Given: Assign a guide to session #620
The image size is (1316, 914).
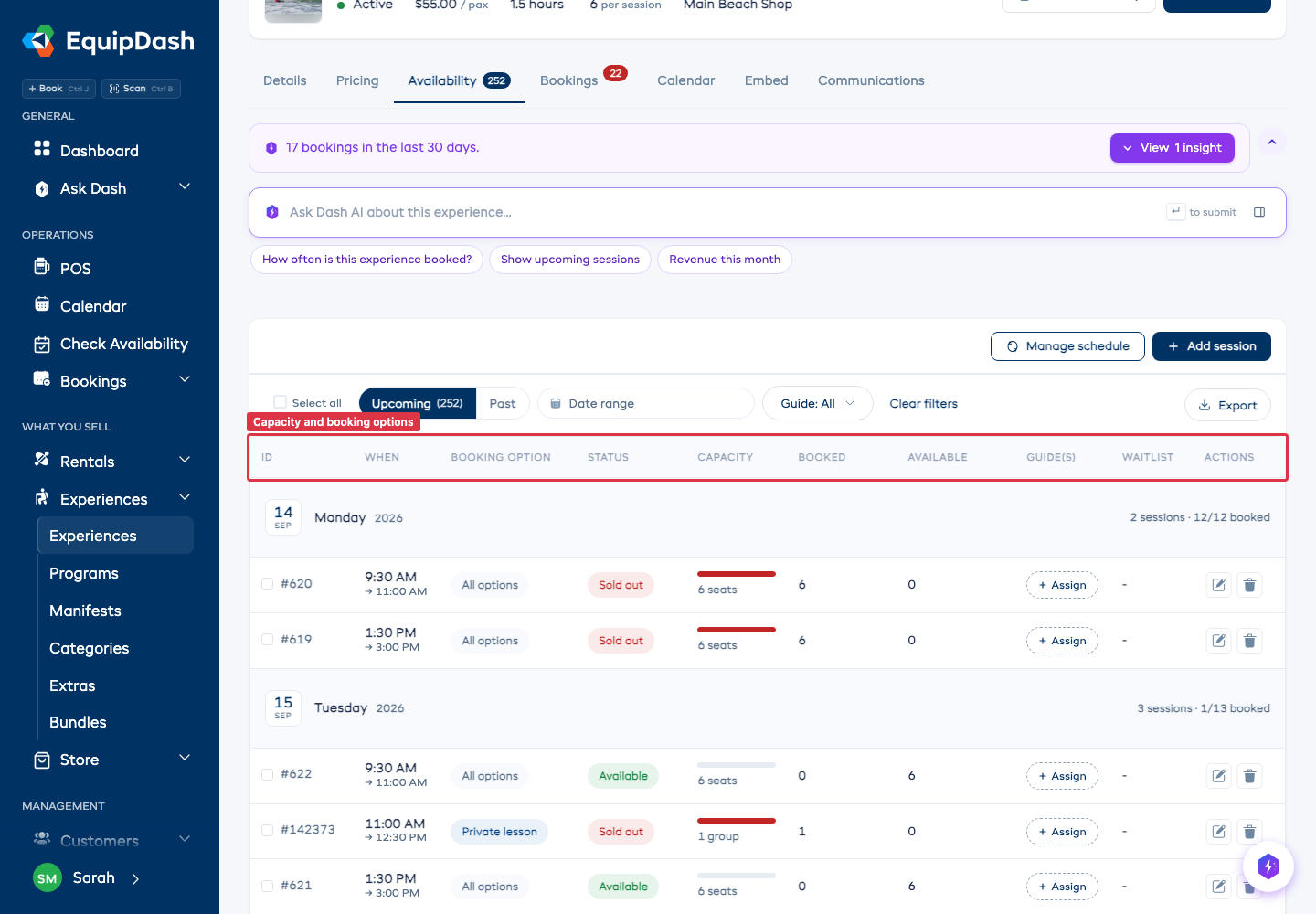Looking at the screenshot, I should pos(1062,585).
